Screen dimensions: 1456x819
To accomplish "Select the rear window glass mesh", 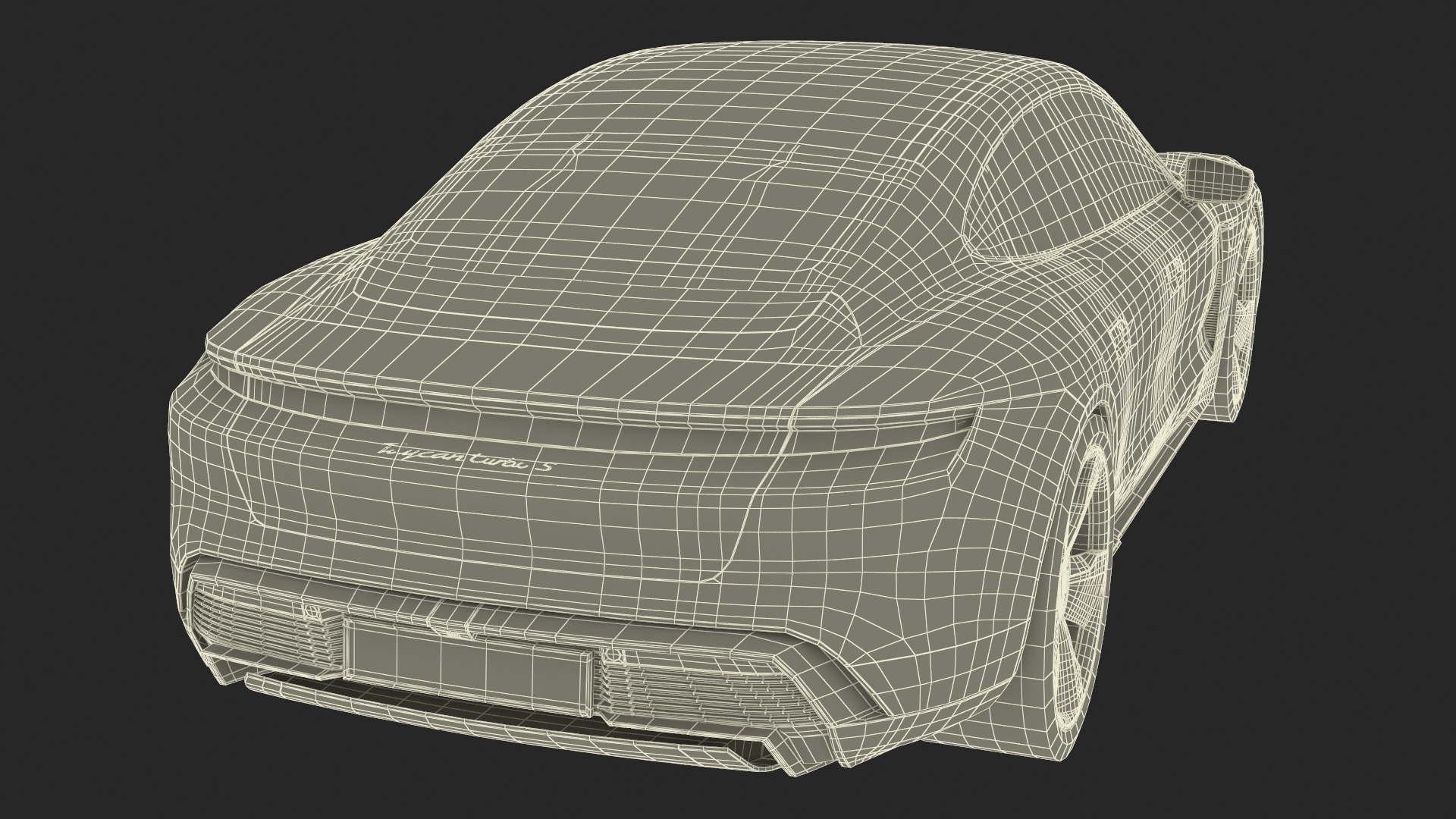I will click(607, 220).
